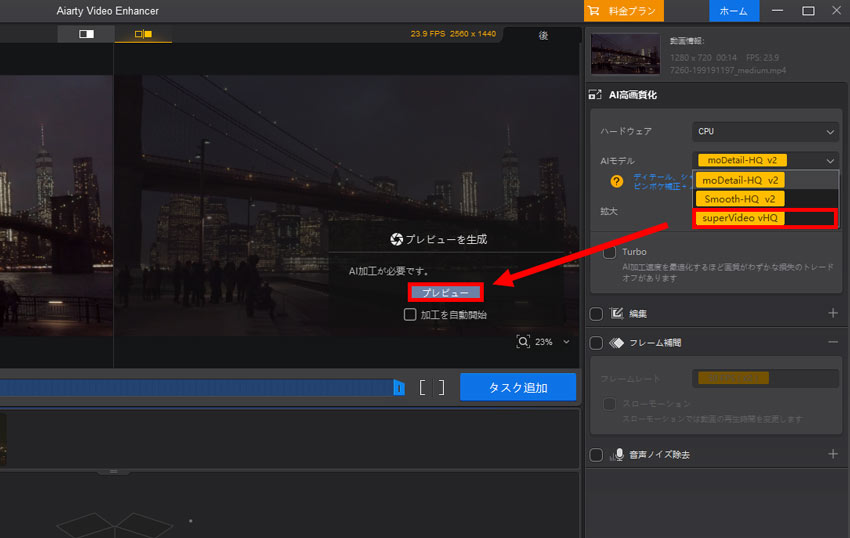The image size is (850, 538).
Task: Open the blue model description link
Action: point(662,181)
